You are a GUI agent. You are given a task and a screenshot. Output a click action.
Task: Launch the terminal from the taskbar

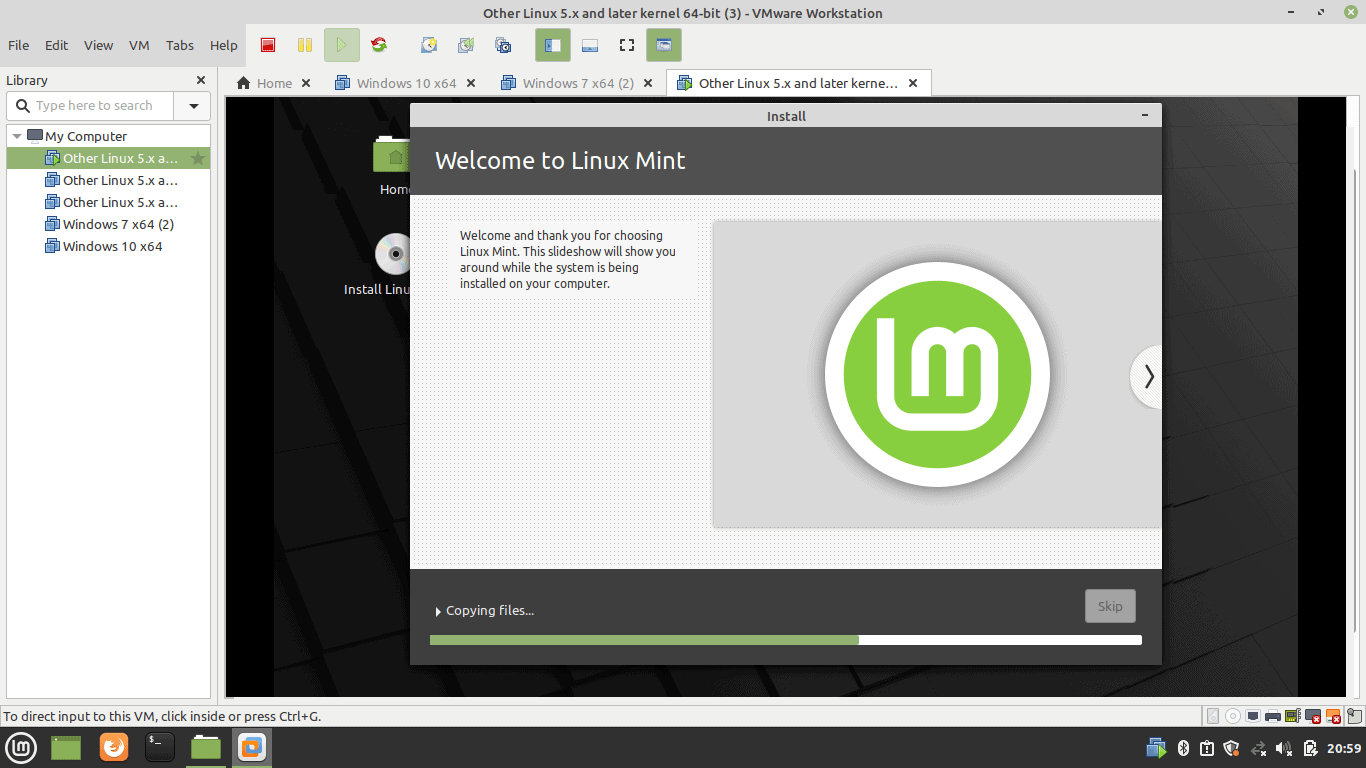[160, 747]
